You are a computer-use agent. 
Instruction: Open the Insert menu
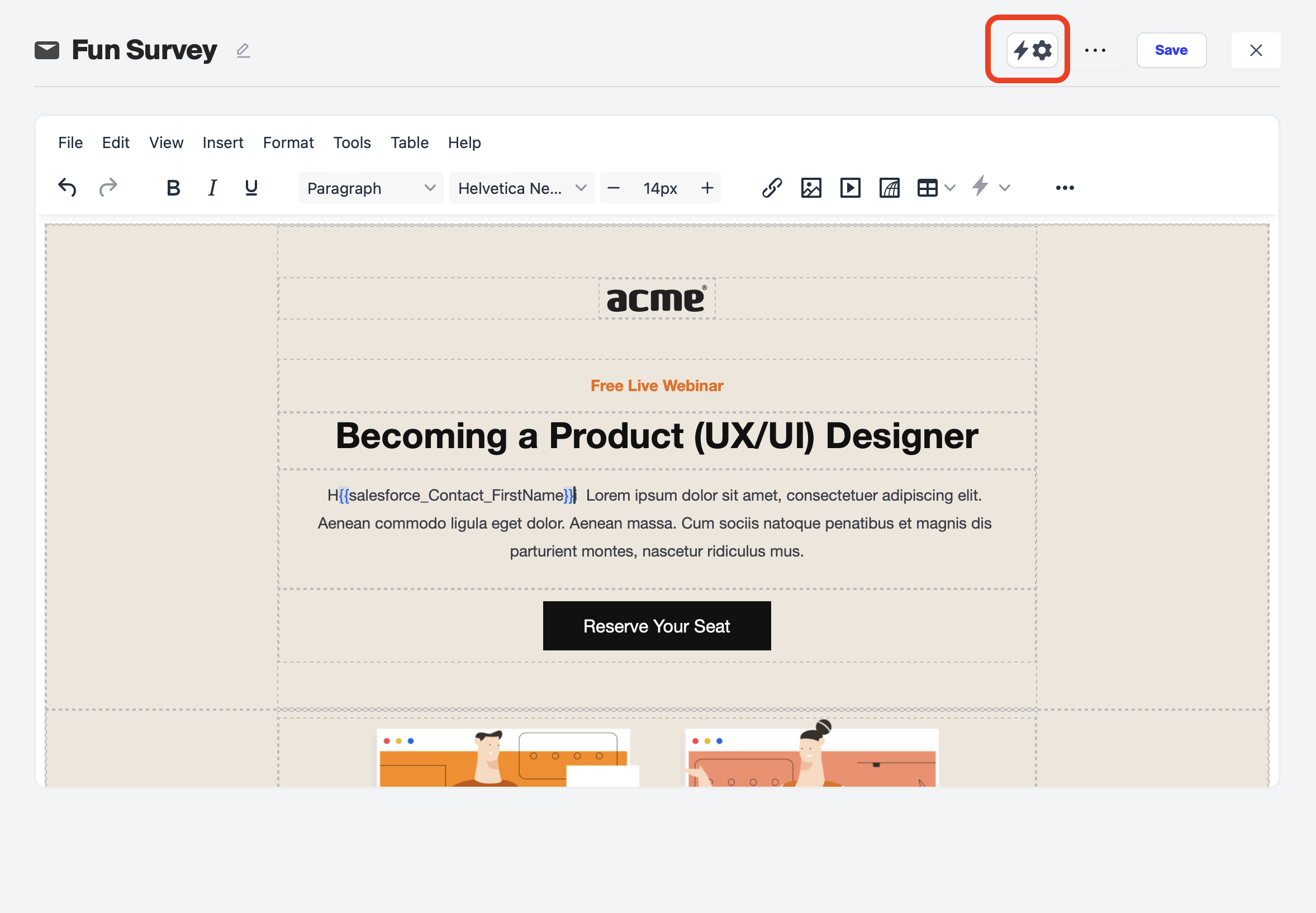coord(222,142)
